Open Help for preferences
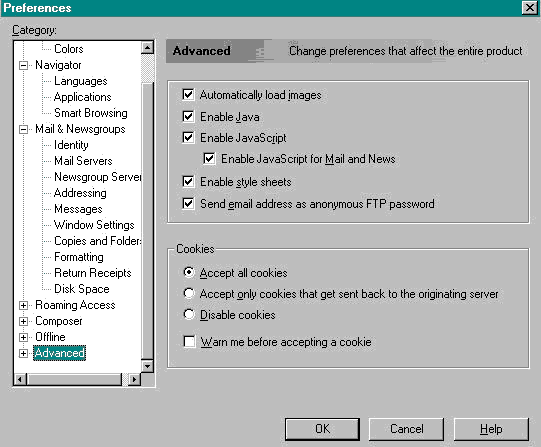Screen dimensions: 541x447 [491, 429]
